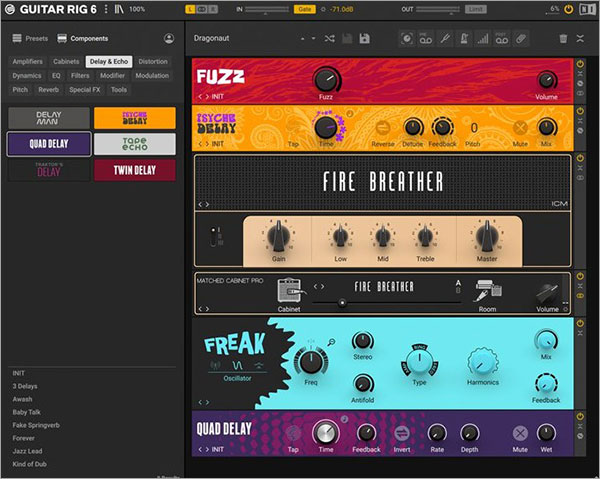Viewport: 600px width, 479px height.
Task: Click the Psyche Delay Reverse button
Action: click(383, 128)
